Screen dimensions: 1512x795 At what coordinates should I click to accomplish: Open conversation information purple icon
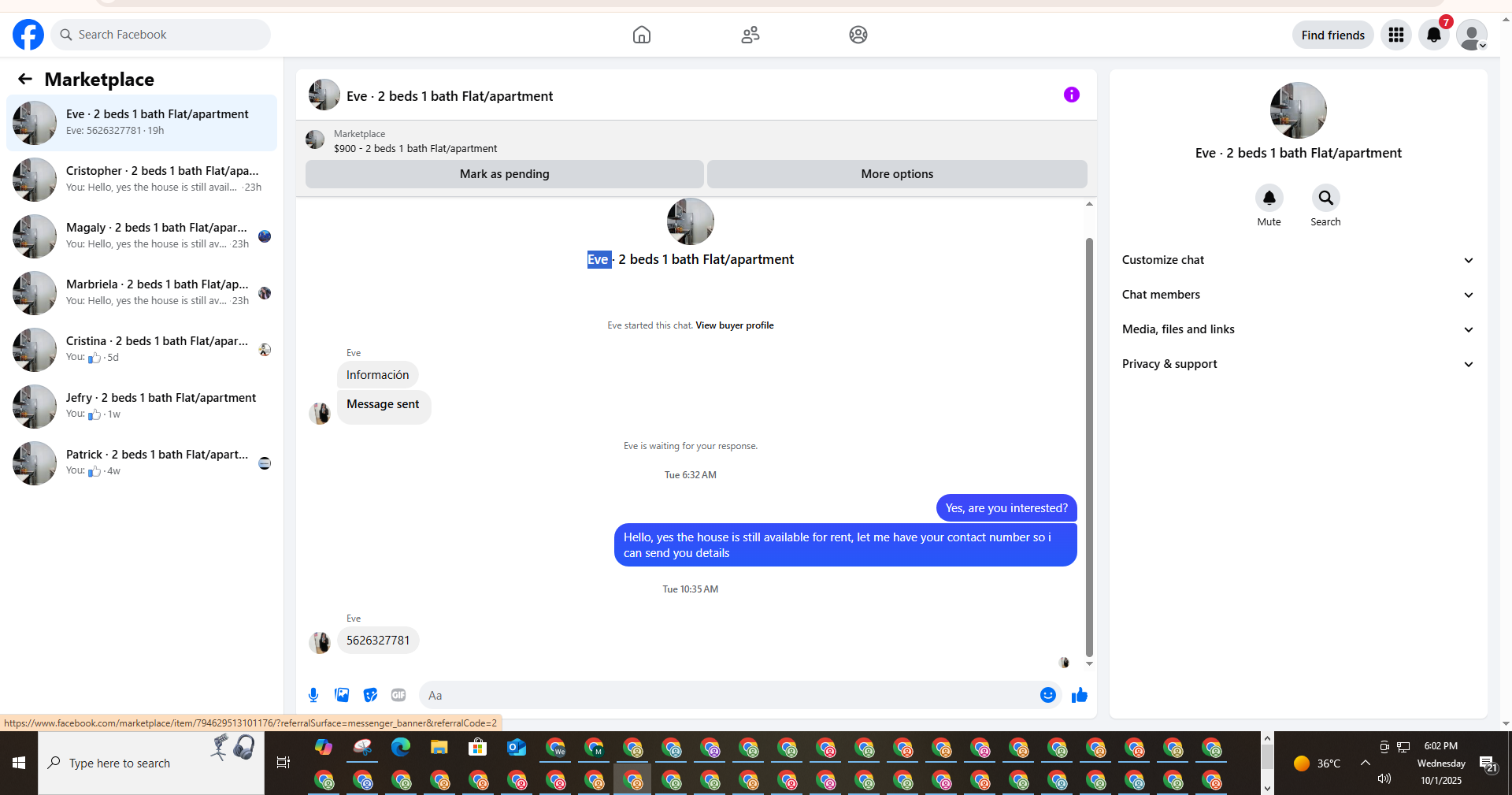pos(1072,95)
